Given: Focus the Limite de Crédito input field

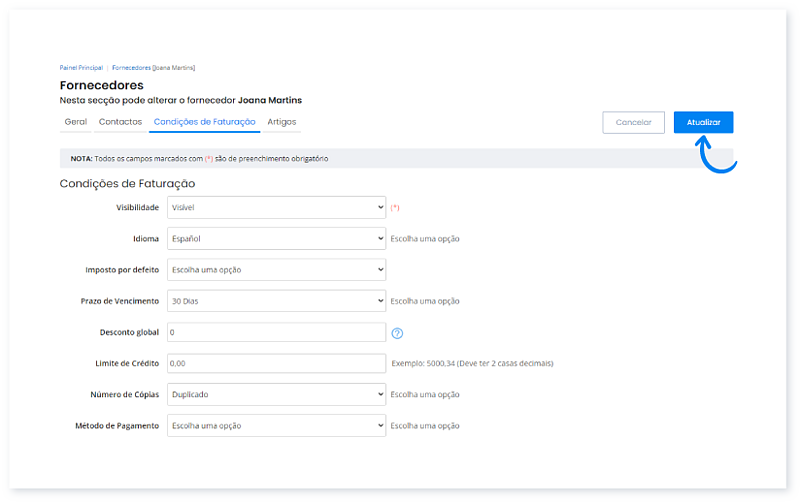Looking at the screenshot, I should [276, 363].
